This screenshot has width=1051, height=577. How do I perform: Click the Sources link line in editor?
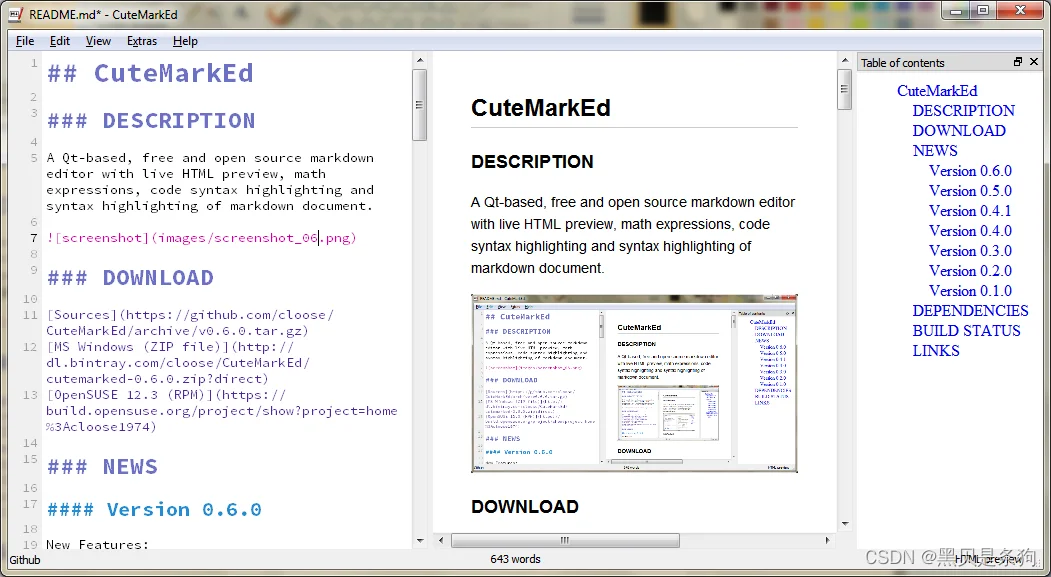[190, 323]
